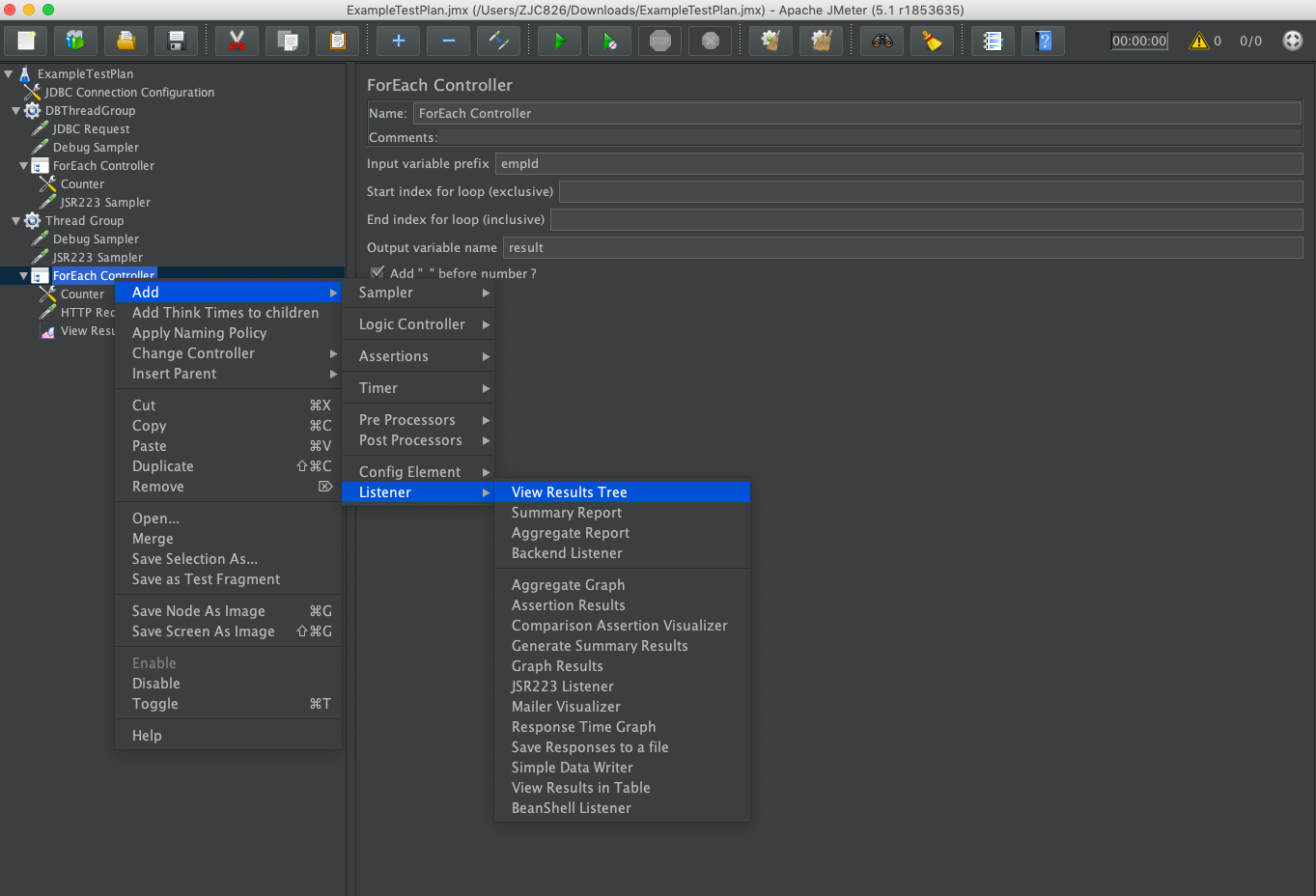1316x896 pixels.
Task: Click the Shutdown test toolbar icon
Action: (x=710, y=41)
